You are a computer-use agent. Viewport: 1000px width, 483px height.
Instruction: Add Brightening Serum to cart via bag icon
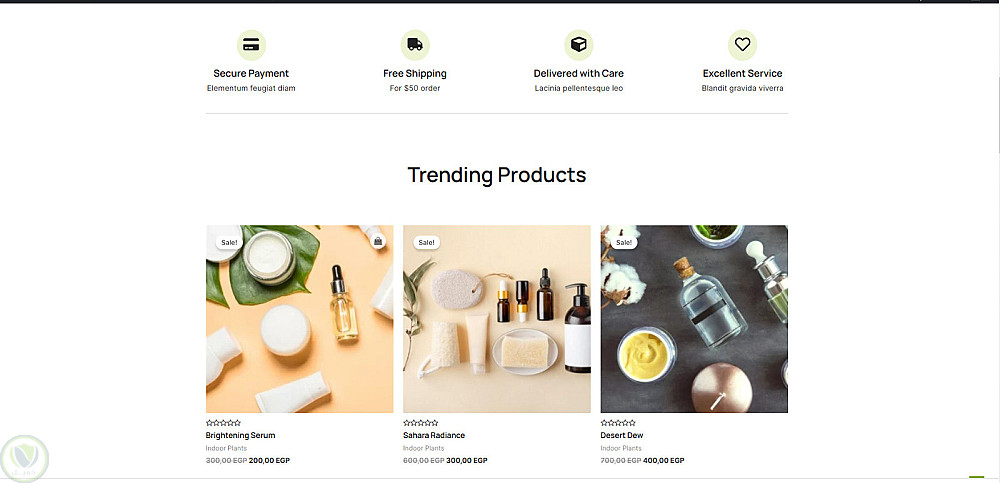coord(378,241)
